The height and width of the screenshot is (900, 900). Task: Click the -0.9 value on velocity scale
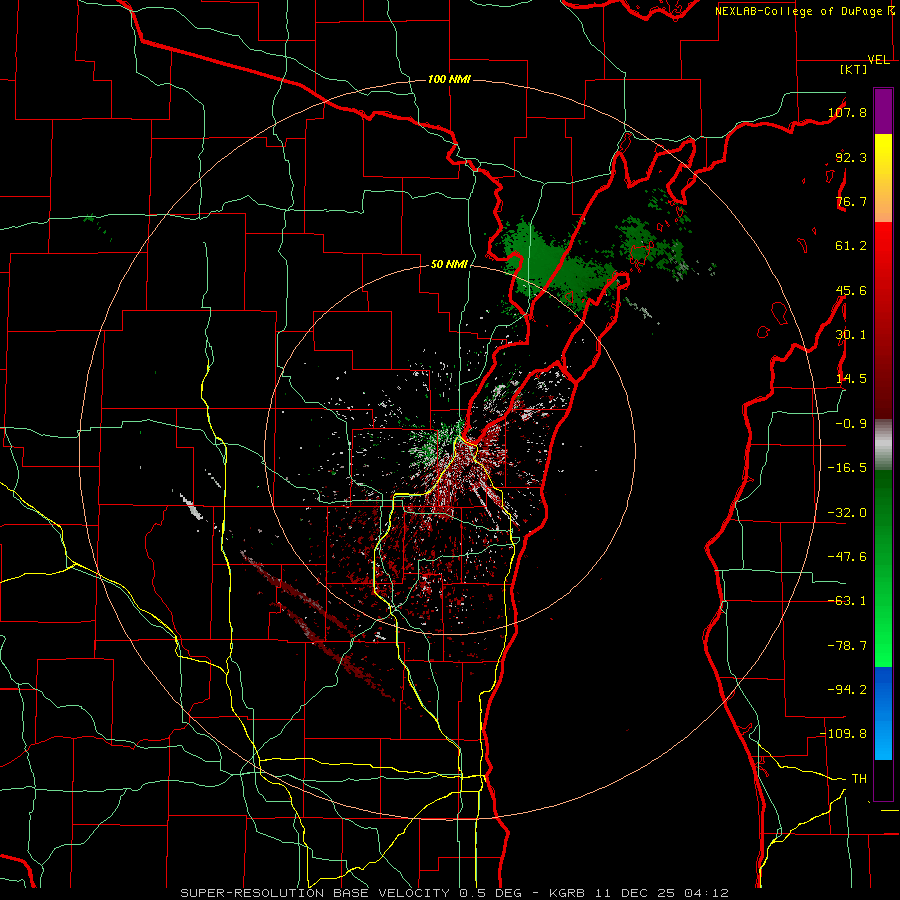(x=851, y=424)
